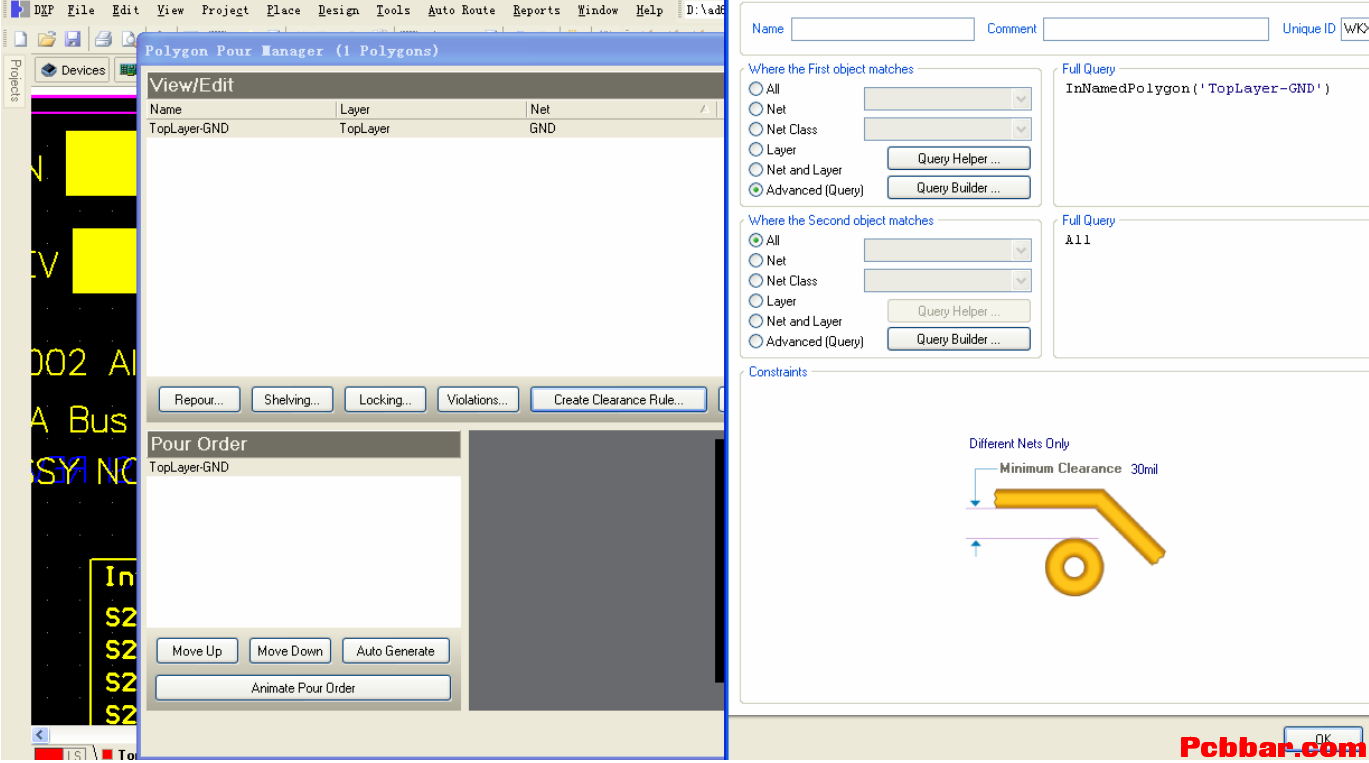The height and width of the screenshot is (763, 1369).
Task: Open the Project menu
Action: (225, 10)
